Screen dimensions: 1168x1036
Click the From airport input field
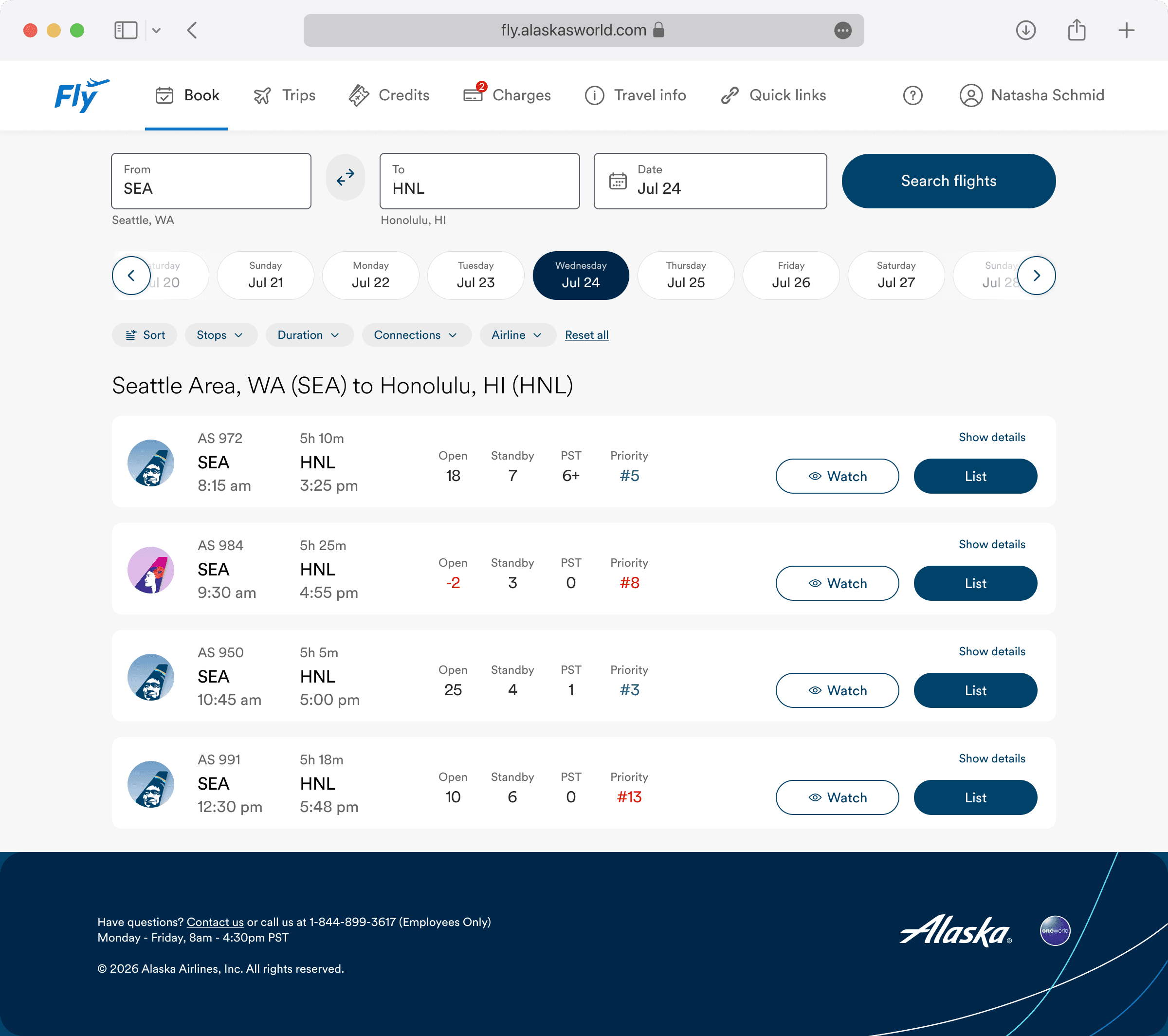tap(211, 181)
